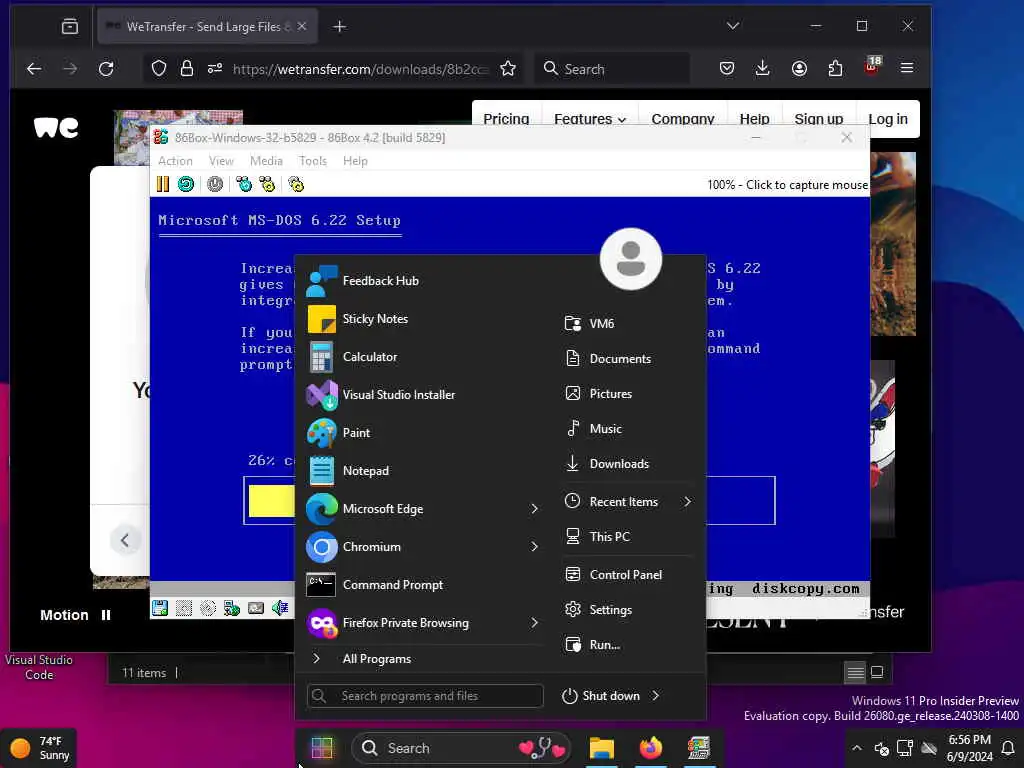Open the Help menu in 86Box
The height and width of the screenshot is (768, 1024).
point(355,161)
